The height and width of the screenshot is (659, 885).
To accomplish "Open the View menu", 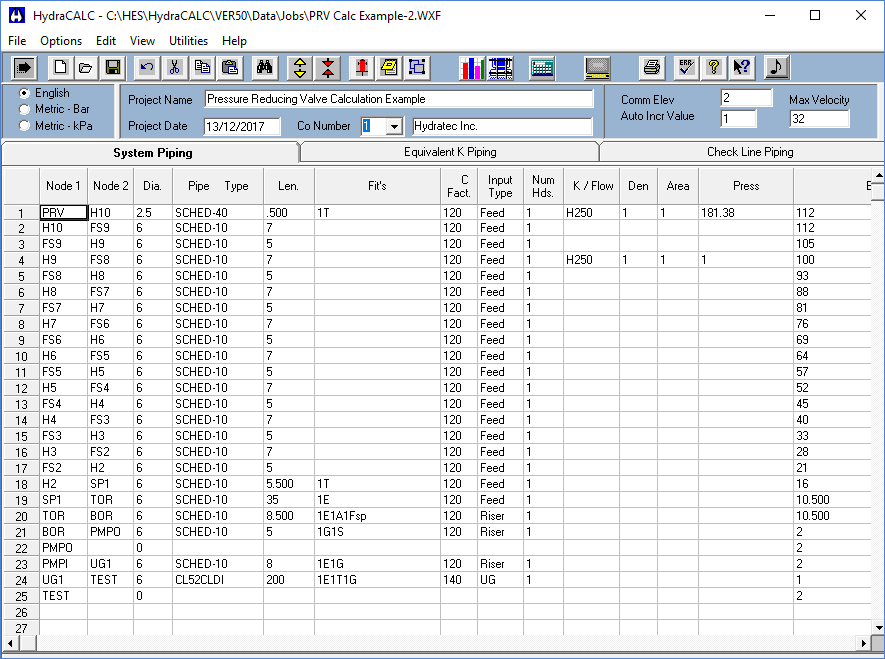I will pos(142,41).
